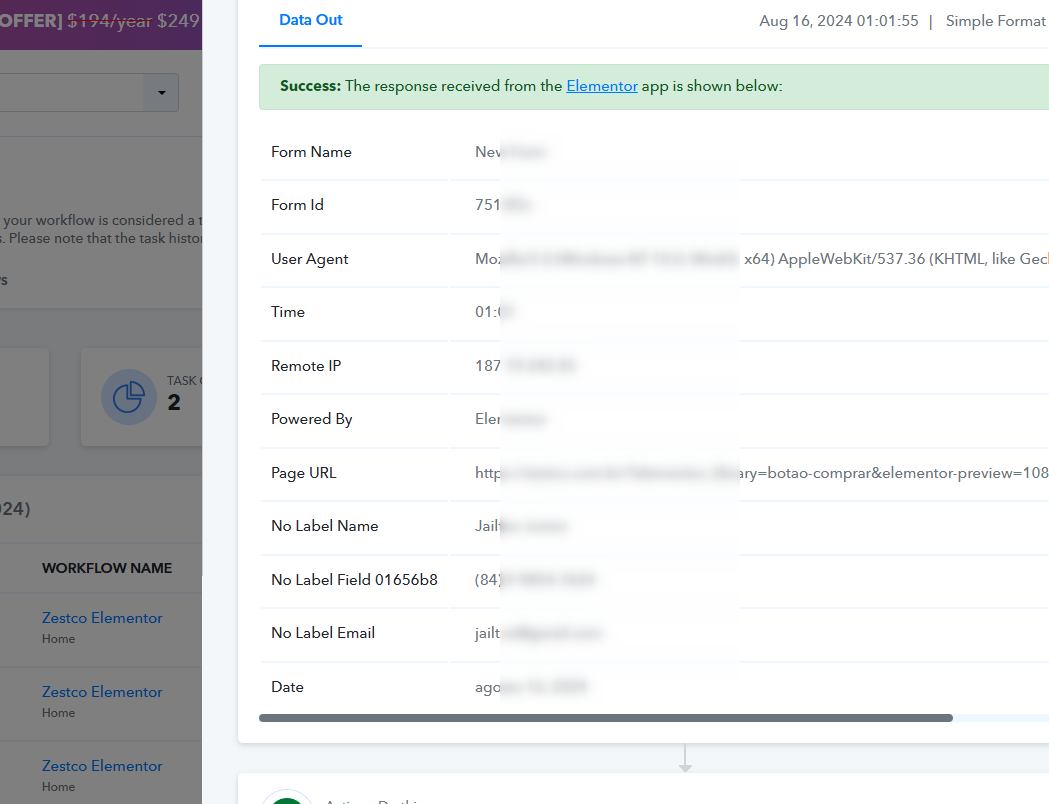
Task: Click the User Agent AppleWebKit value text
Action: tap(895, 260)
